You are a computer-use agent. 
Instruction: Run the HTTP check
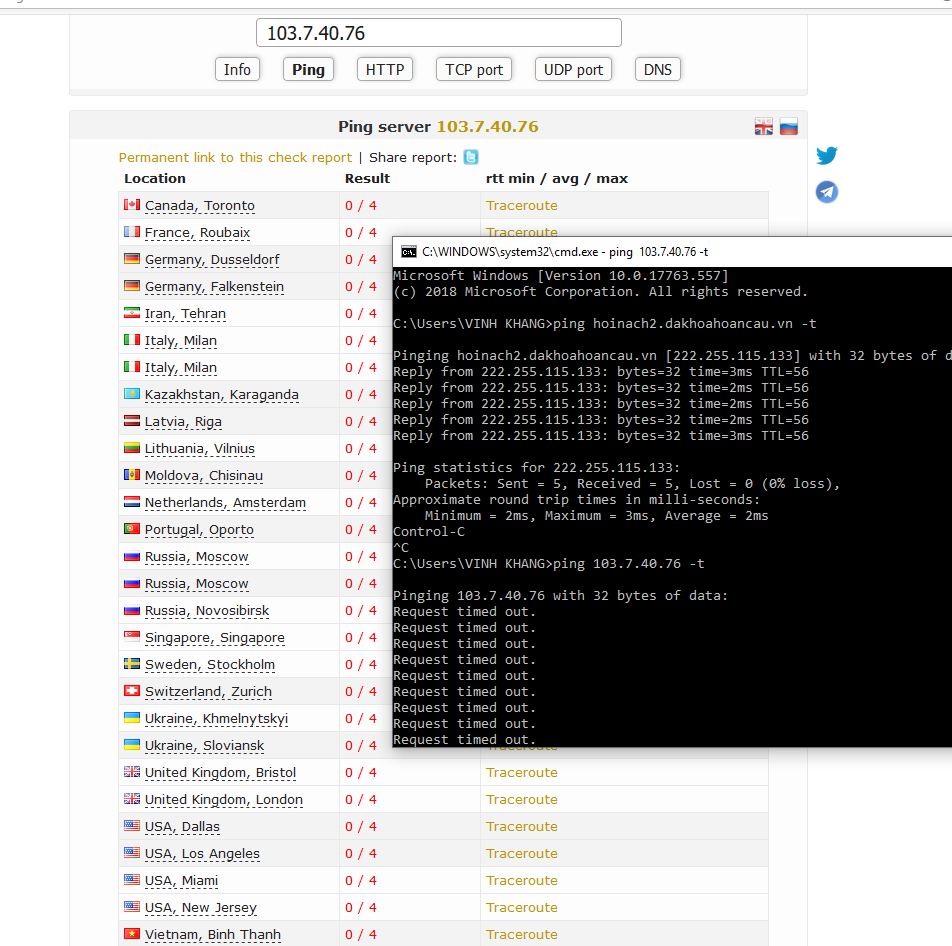[385, 69]
